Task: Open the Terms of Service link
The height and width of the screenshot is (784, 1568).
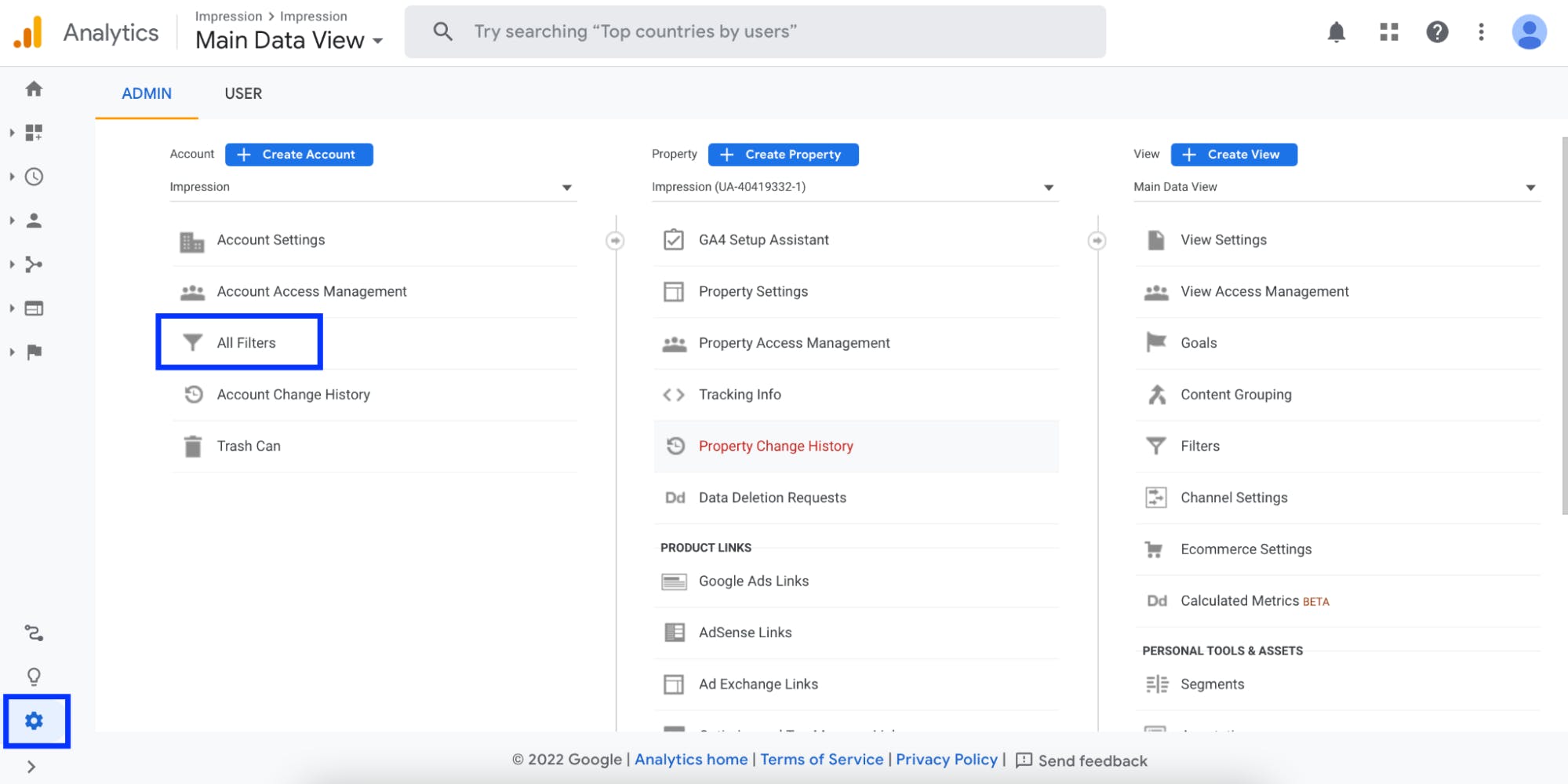Action: pyautogui.click(x=821, y=760)
